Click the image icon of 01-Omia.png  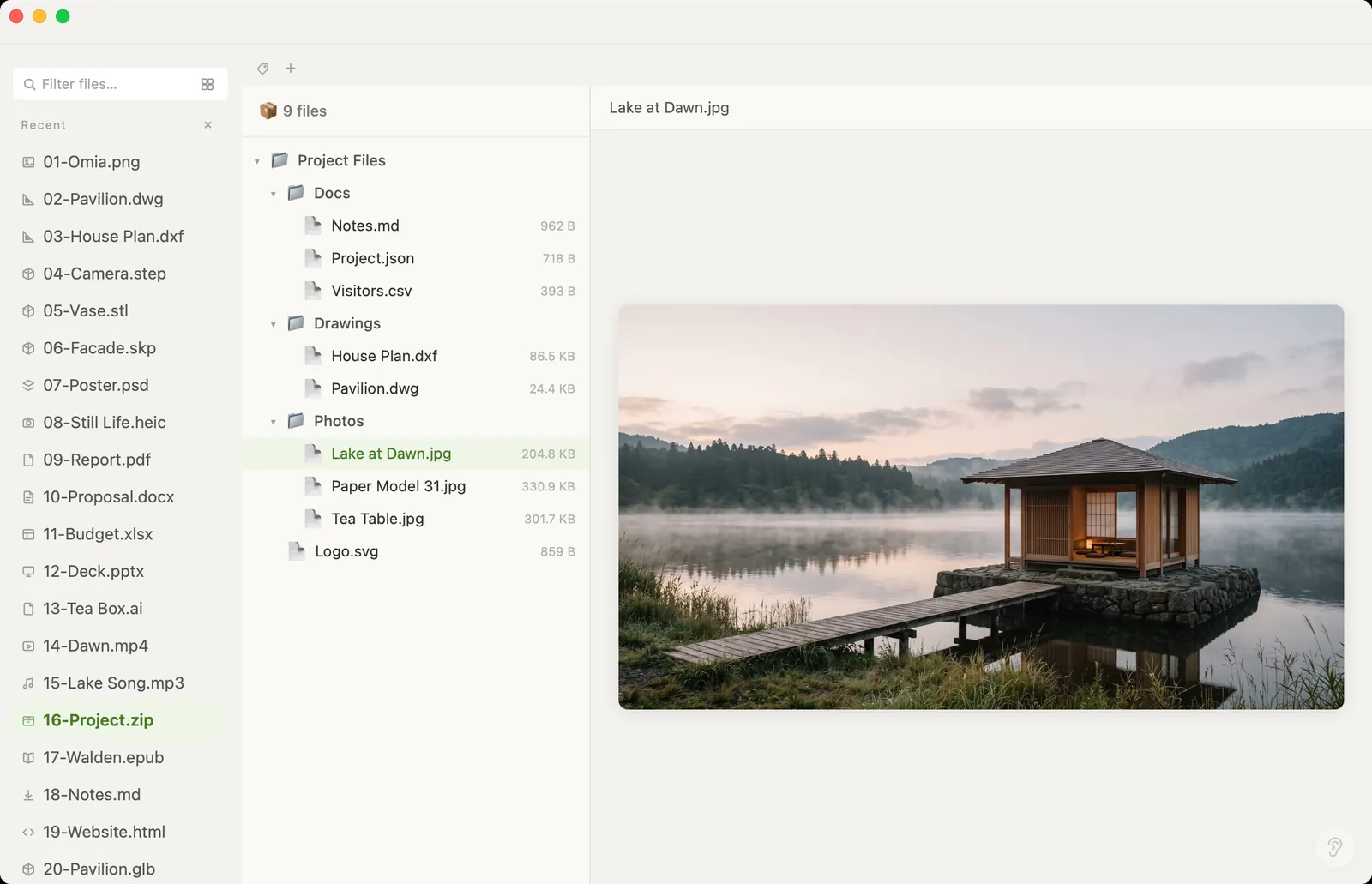(28, 162)
